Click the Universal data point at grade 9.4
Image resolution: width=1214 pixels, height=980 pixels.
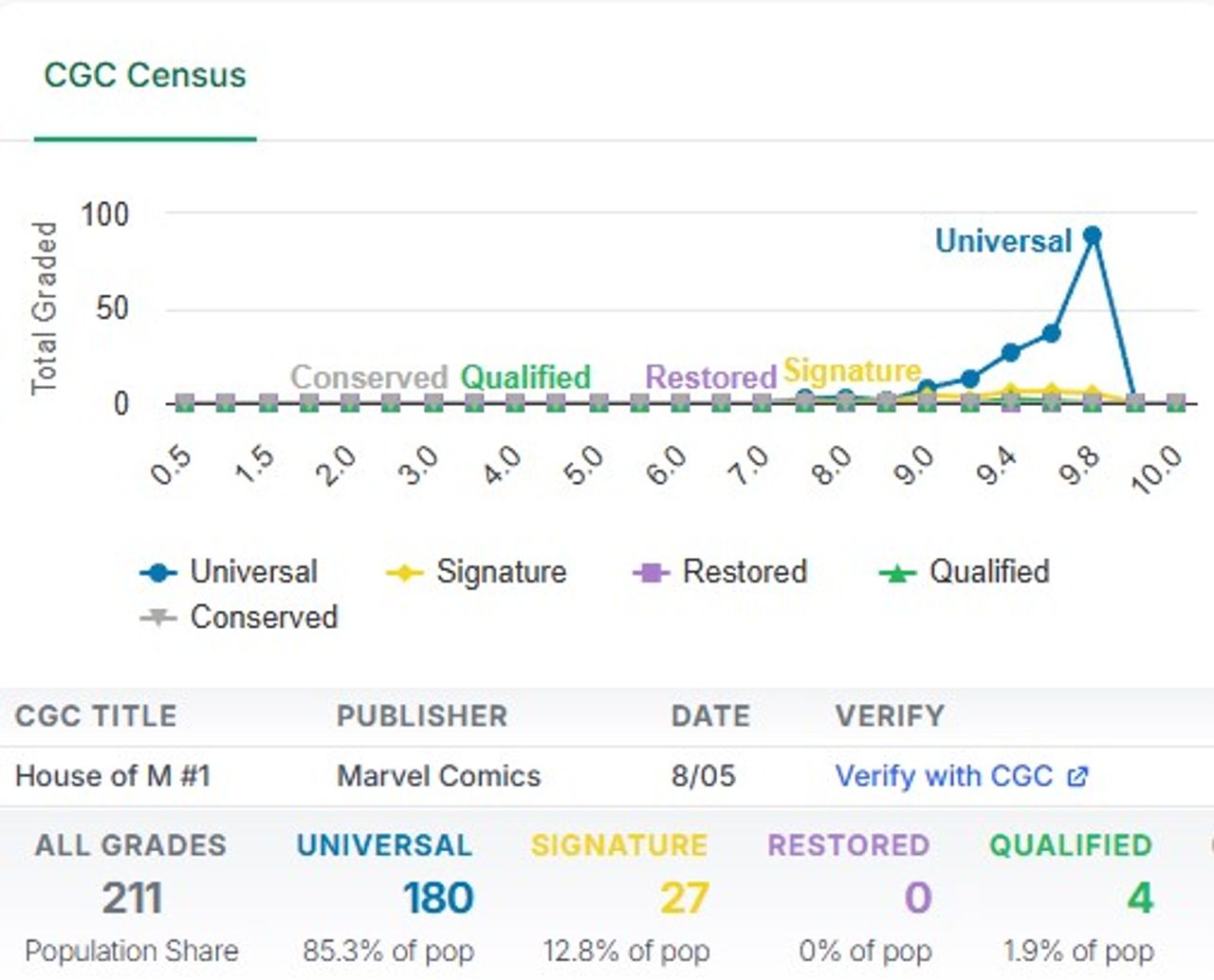pos(1010,353)
